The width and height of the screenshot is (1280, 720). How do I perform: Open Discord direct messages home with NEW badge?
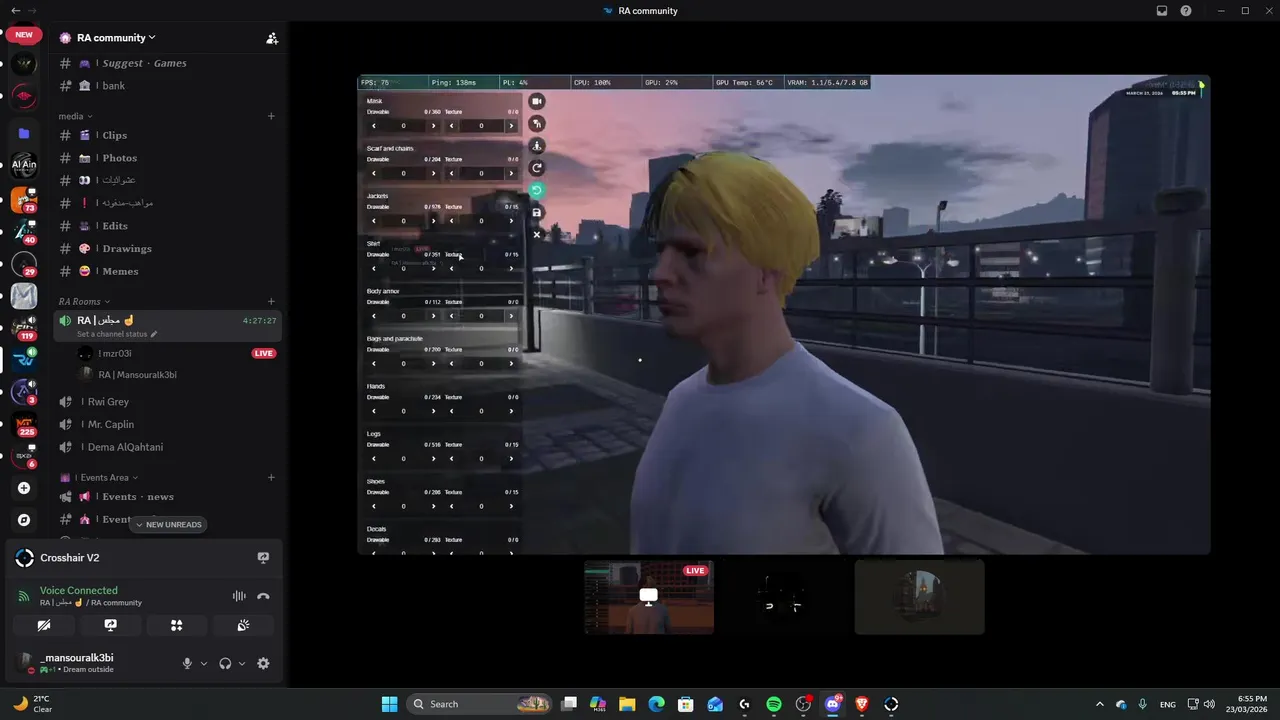(24, 34)
